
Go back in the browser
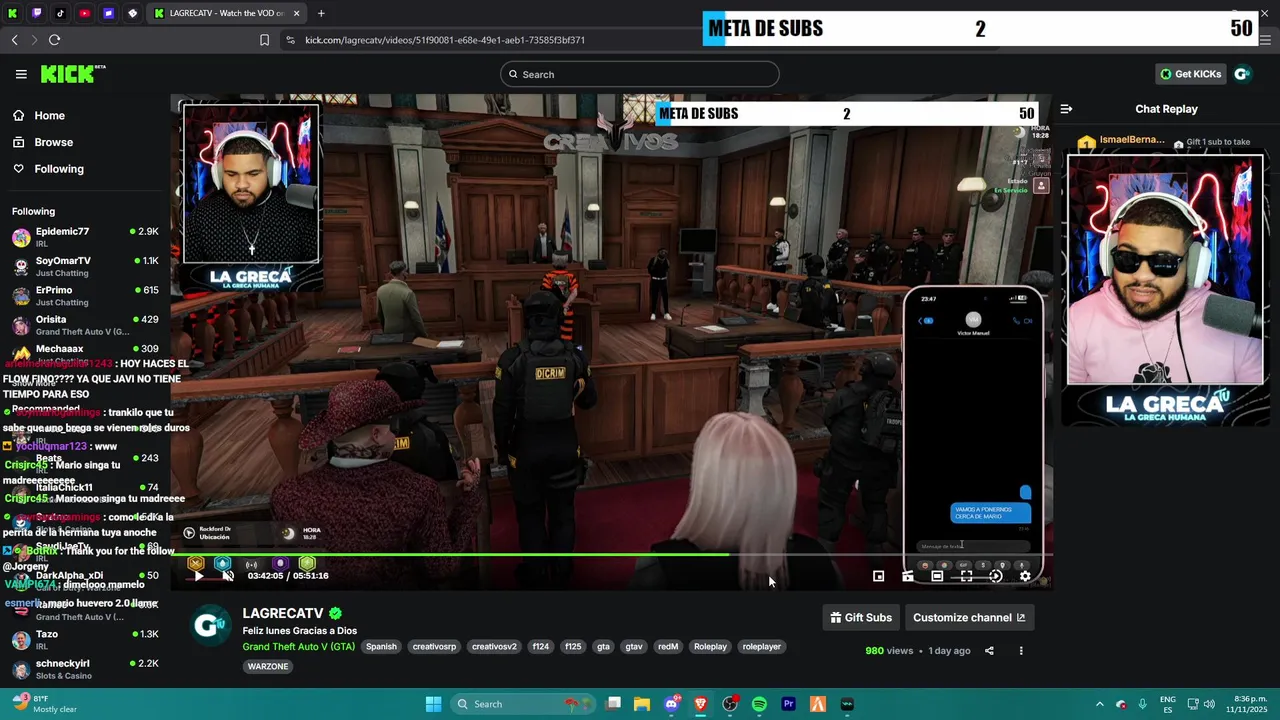14,40
